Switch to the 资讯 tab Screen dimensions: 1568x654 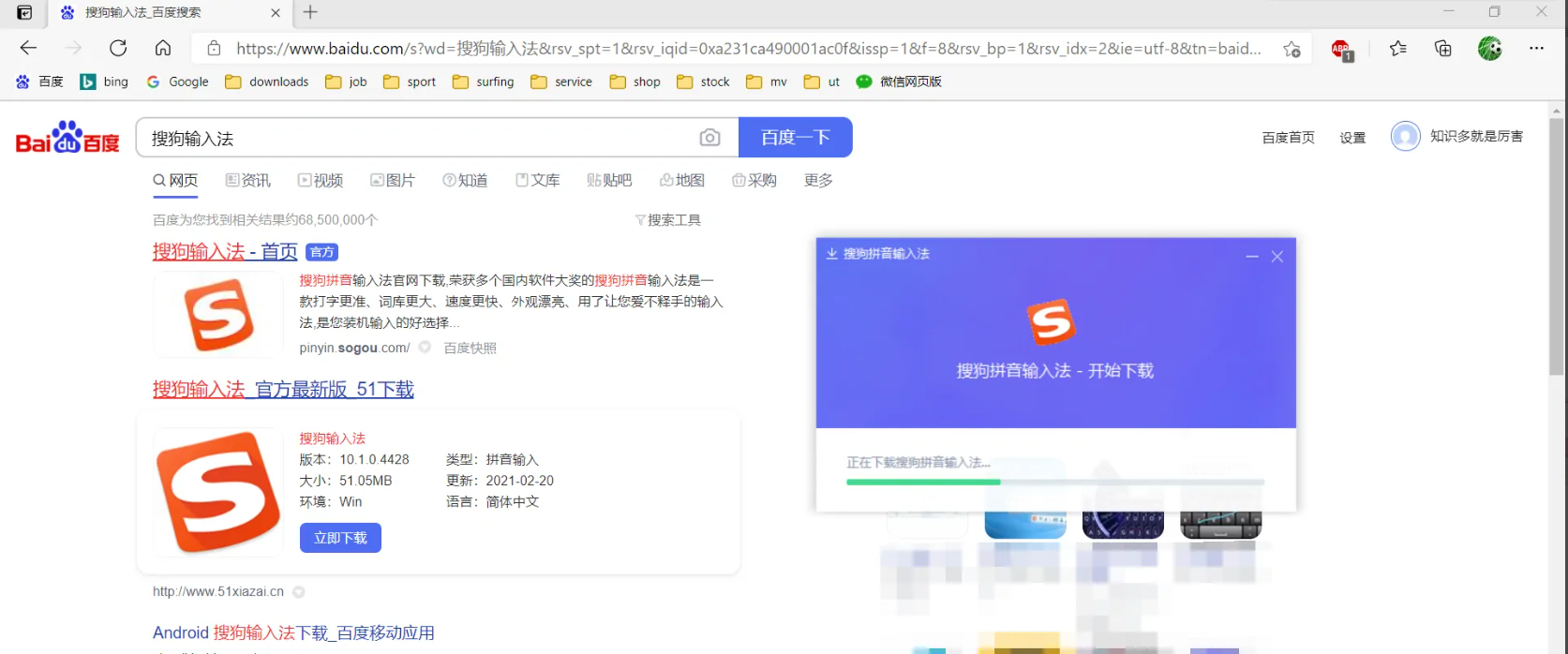(247, 180)
